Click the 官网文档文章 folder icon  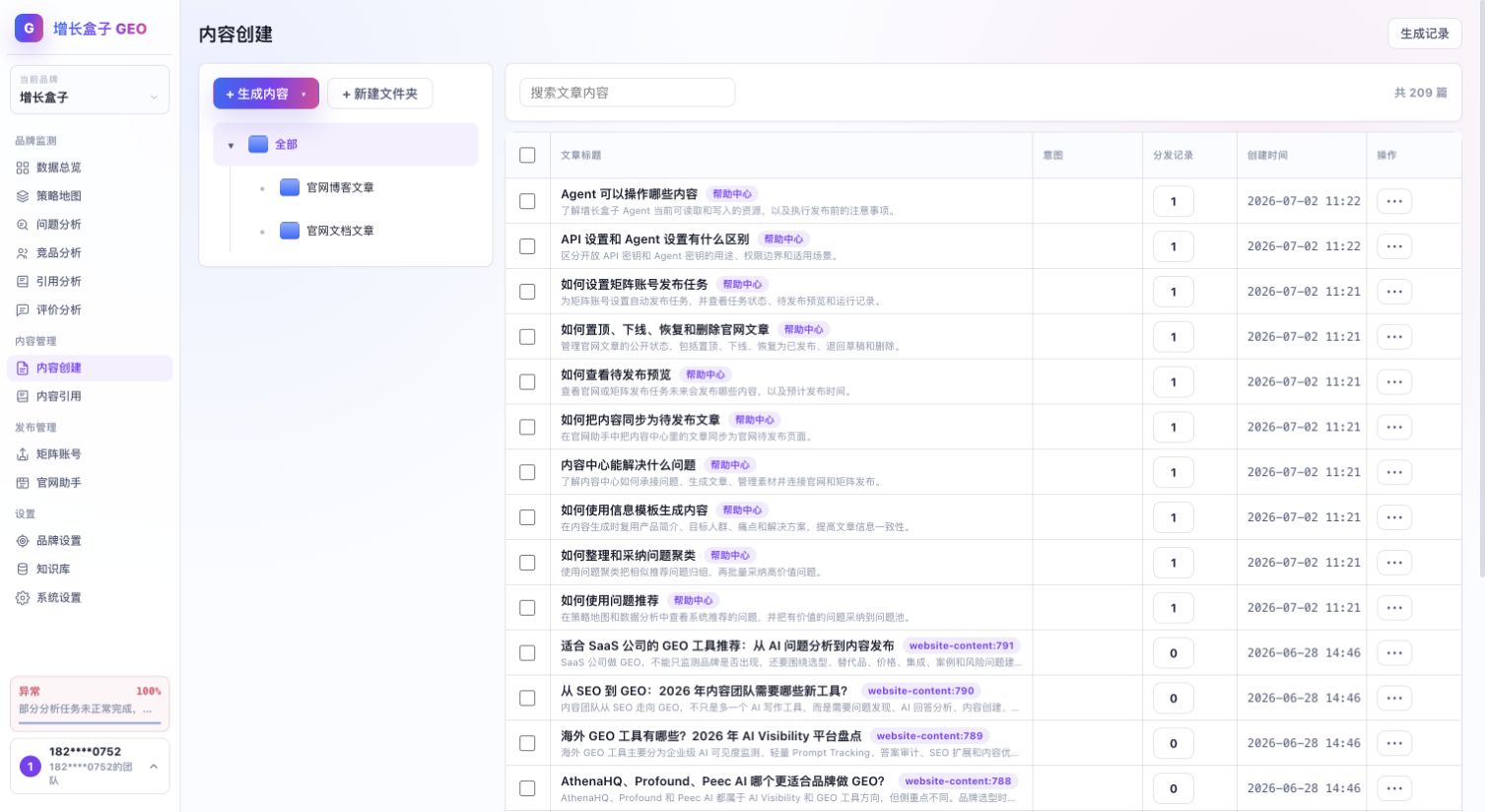pyautogui.click(x=290, y=231)
